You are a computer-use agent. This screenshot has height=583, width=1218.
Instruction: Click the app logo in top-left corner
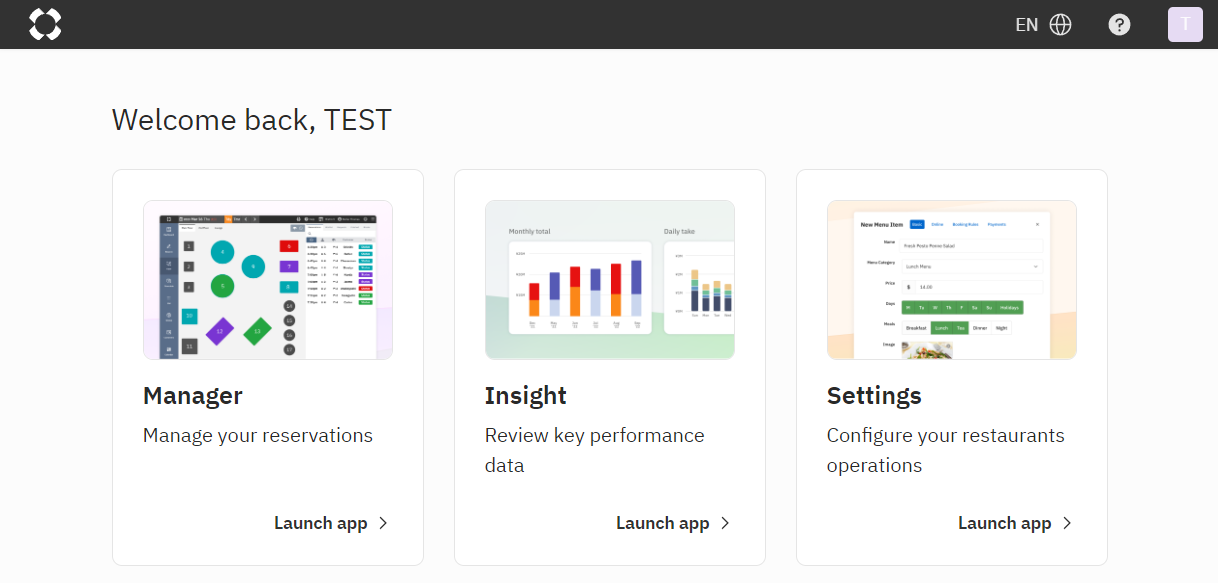45,24
